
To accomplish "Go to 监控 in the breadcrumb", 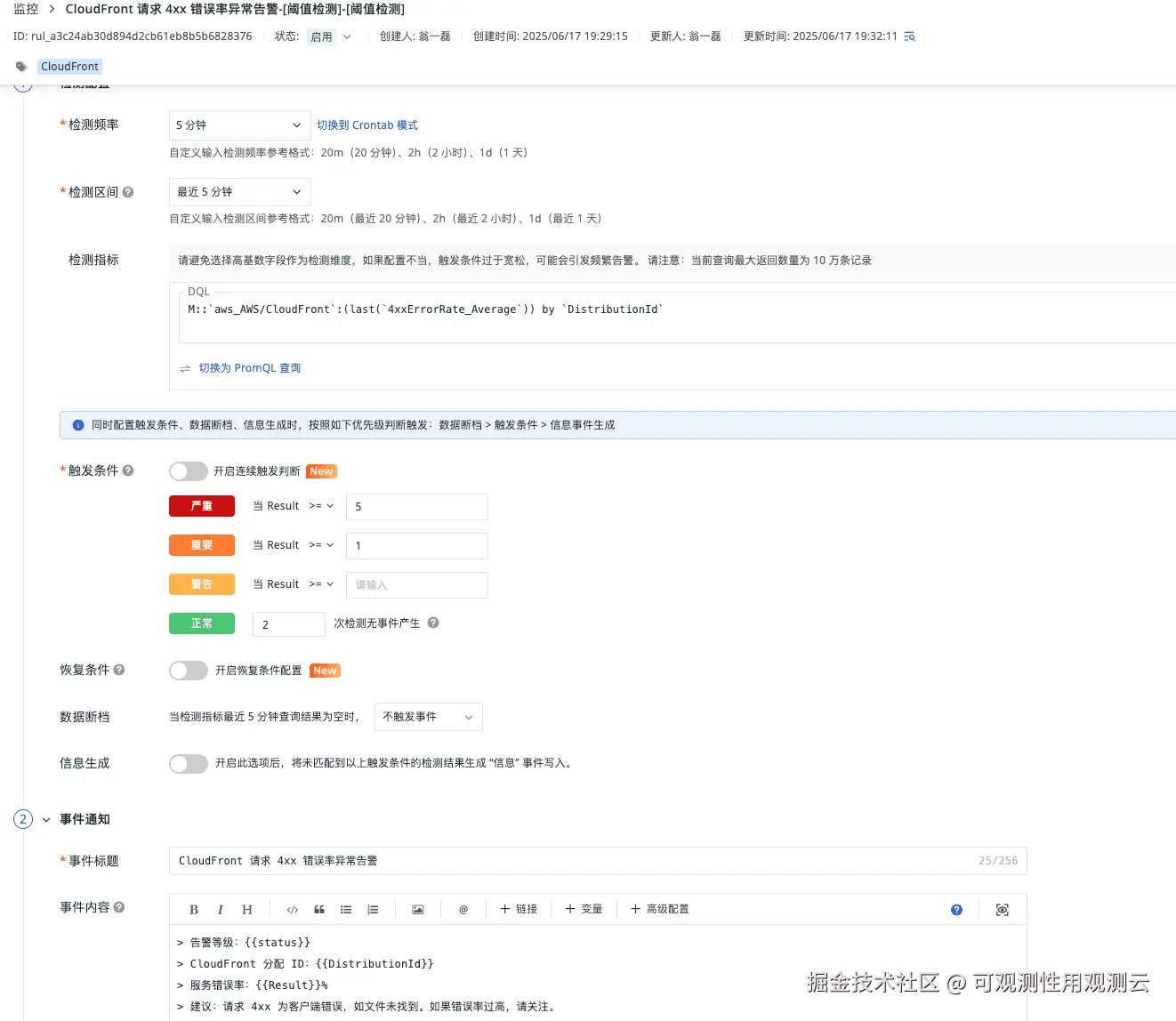I will [26, 9].
